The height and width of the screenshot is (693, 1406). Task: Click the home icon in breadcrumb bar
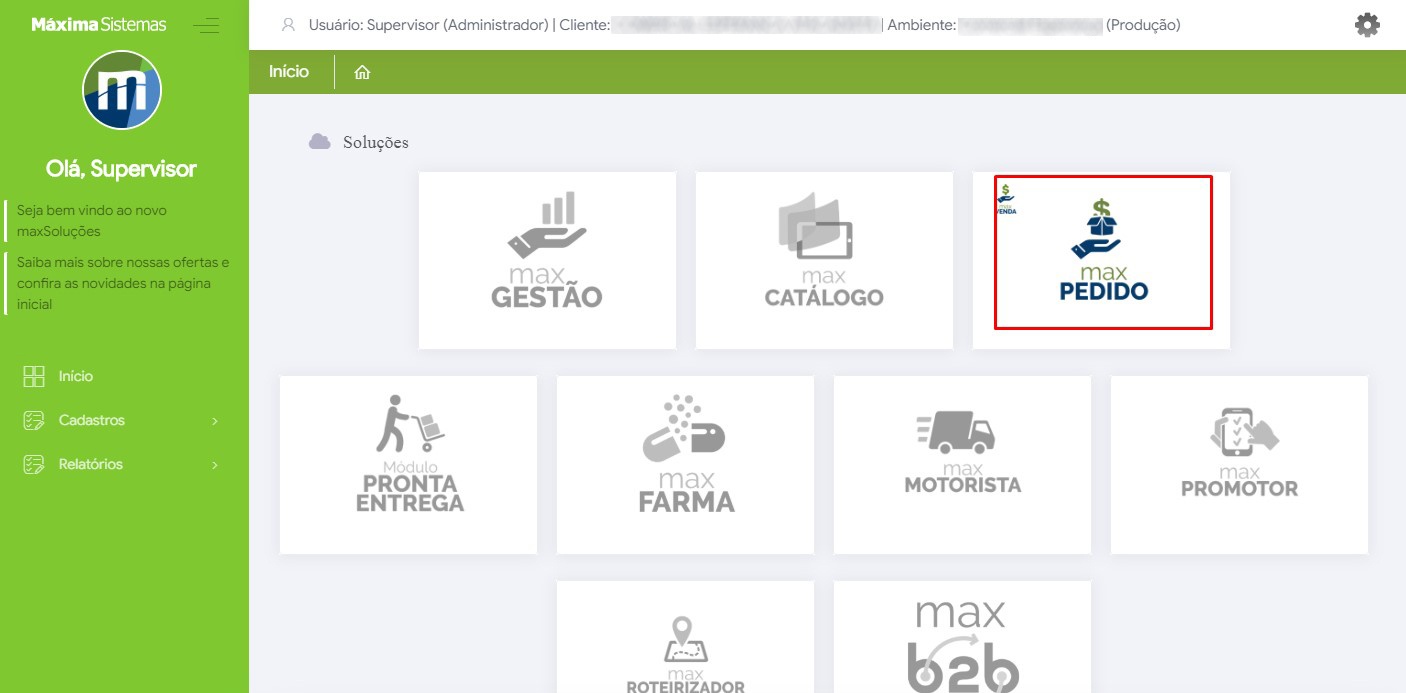point(362,72)
